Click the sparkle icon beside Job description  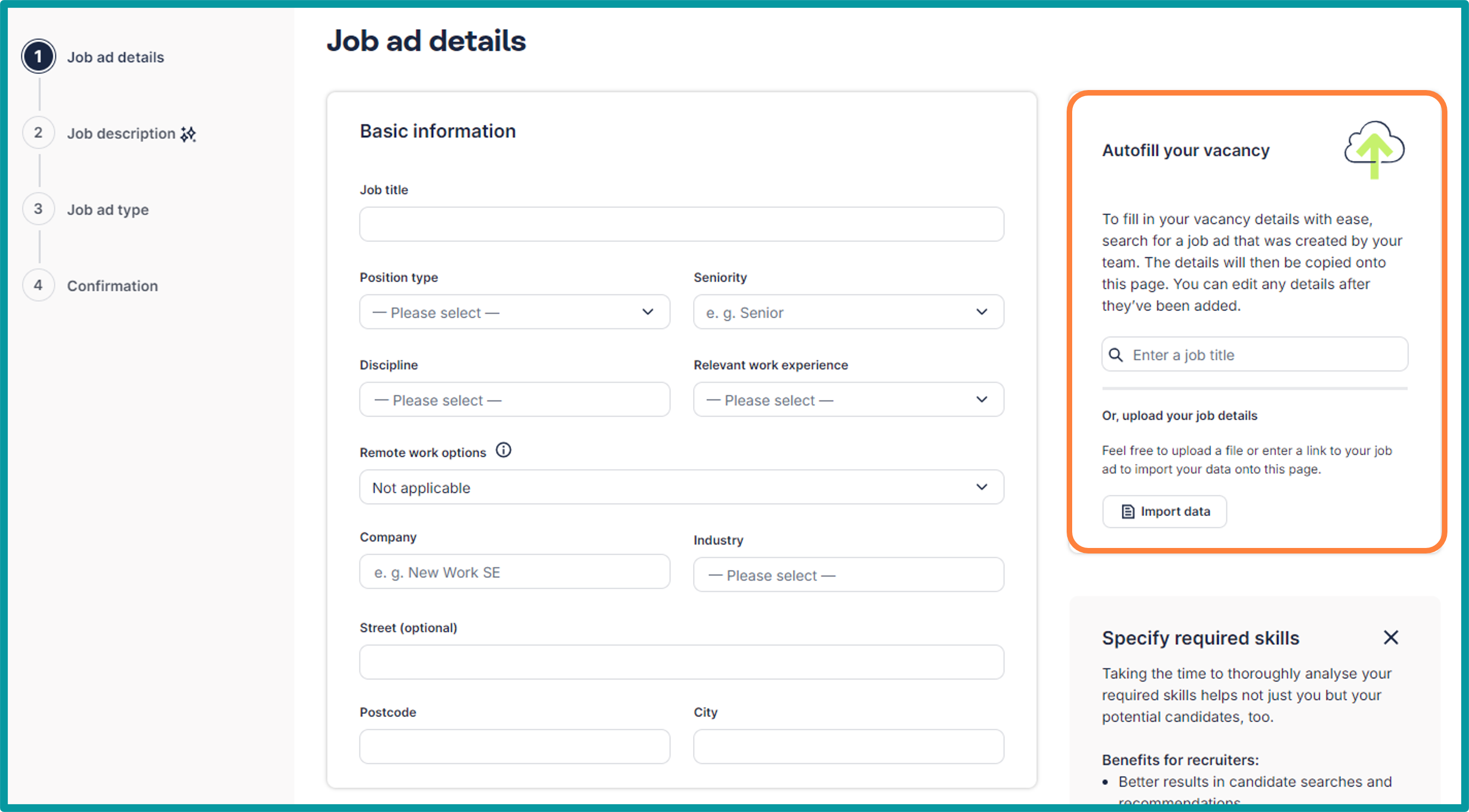[188, 134]
